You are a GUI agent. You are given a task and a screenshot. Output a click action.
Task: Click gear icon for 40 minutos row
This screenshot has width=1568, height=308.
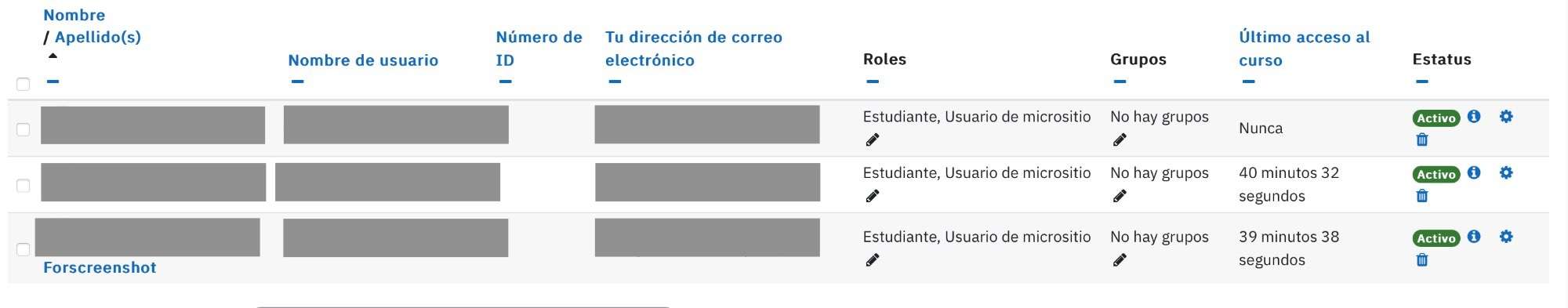coord(1506,173)
